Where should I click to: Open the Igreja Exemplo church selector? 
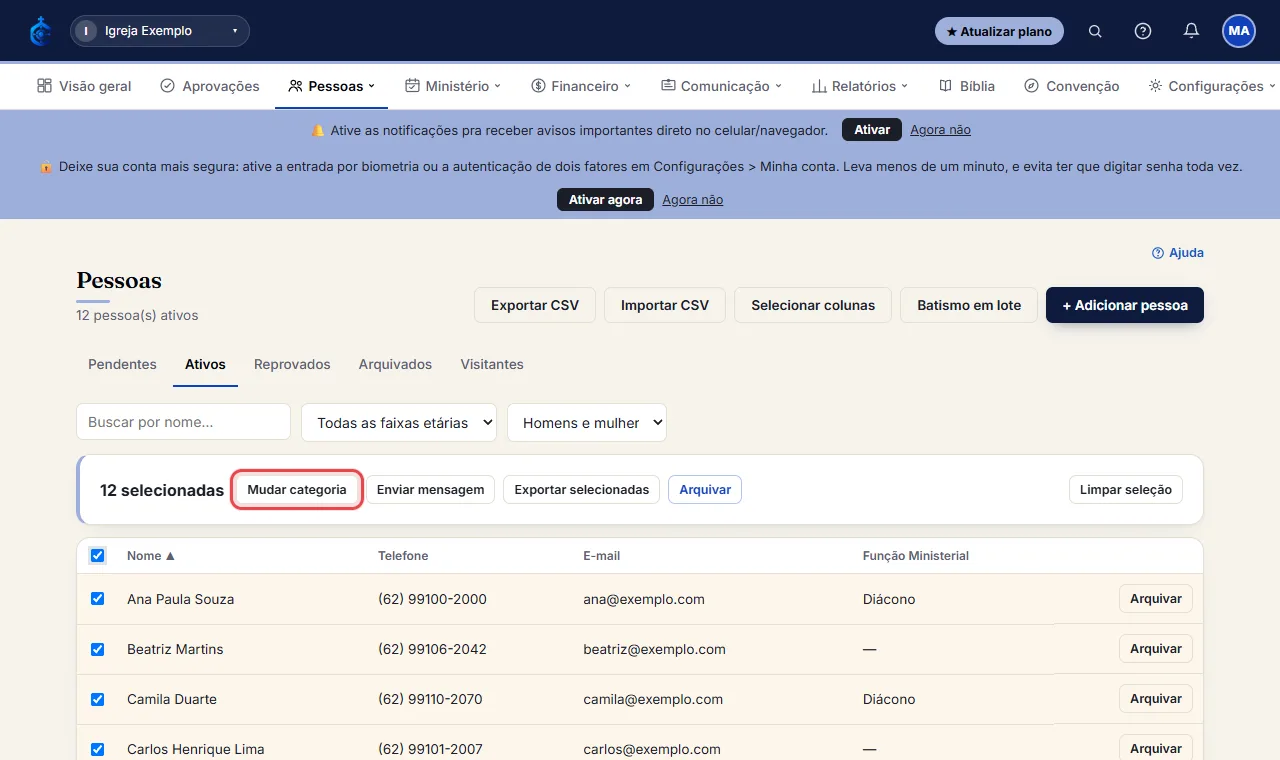[x=160, y=31]
